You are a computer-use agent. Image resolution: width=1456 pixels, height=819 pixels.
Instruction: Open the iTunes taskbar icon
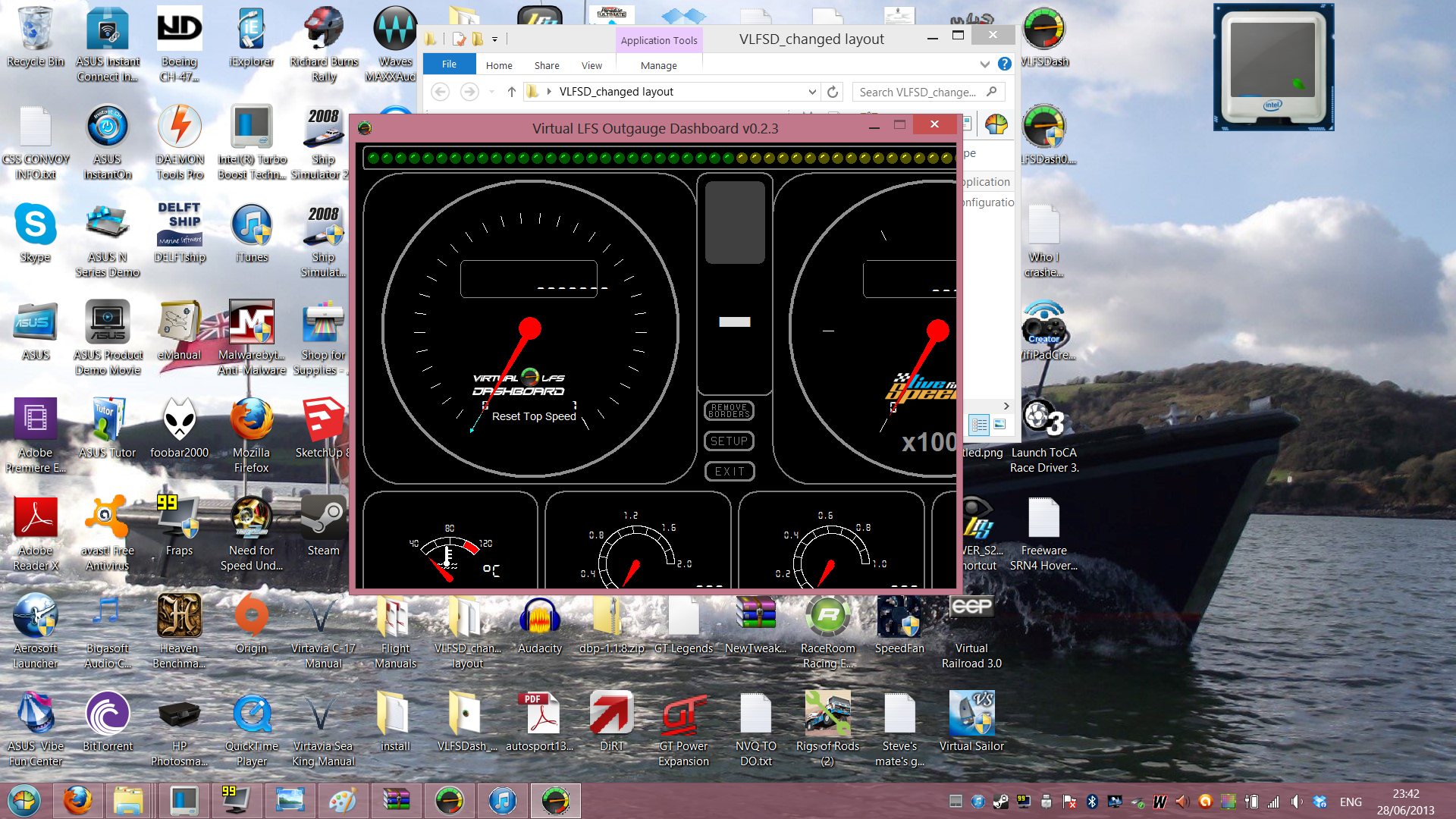502,801
